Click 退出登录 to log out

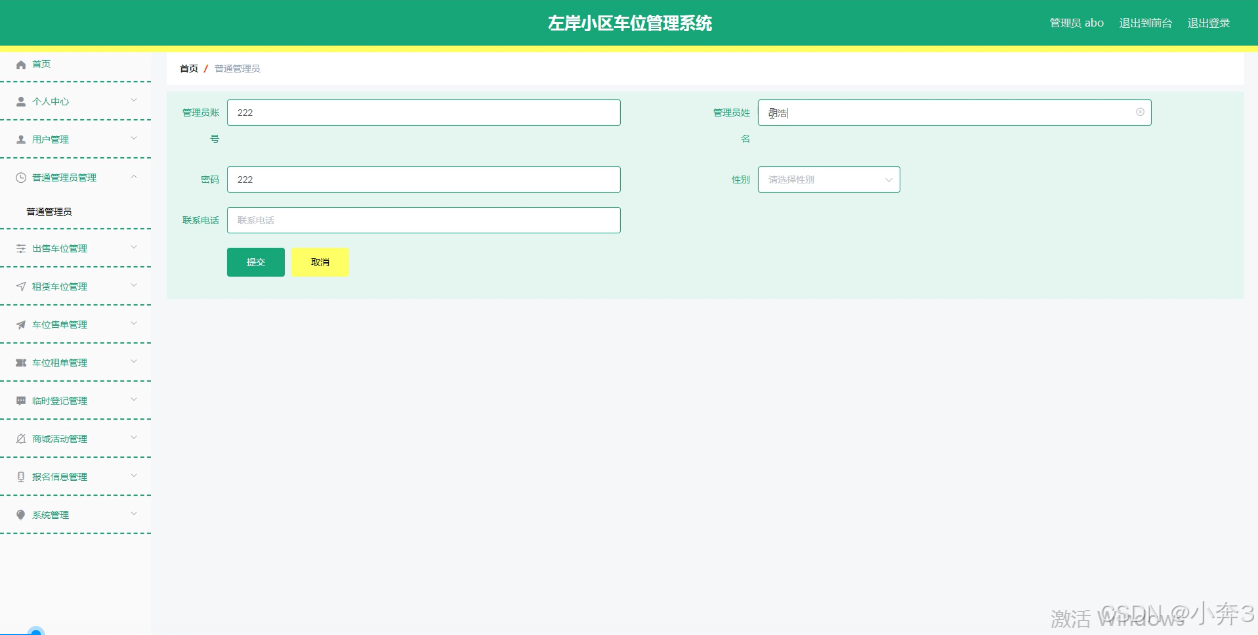pyautogui.click(x=1208, y=22)
